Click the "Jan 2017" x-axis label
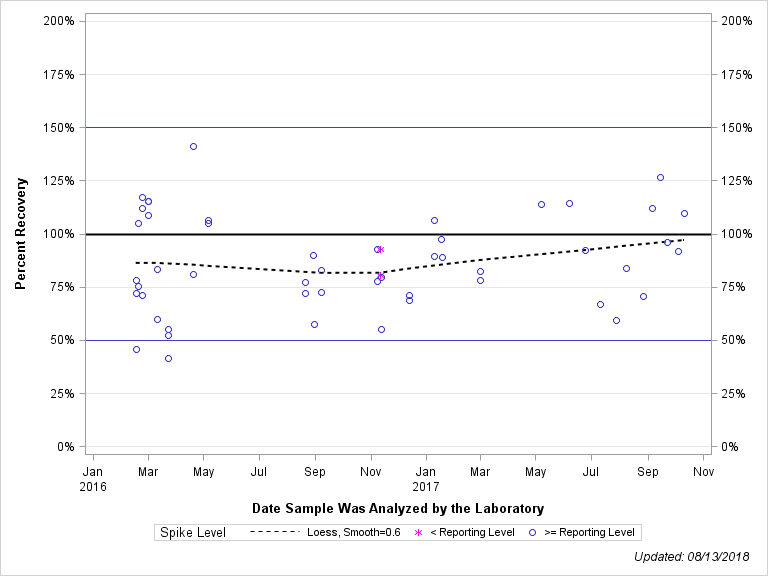 click(x=426, y=479)
